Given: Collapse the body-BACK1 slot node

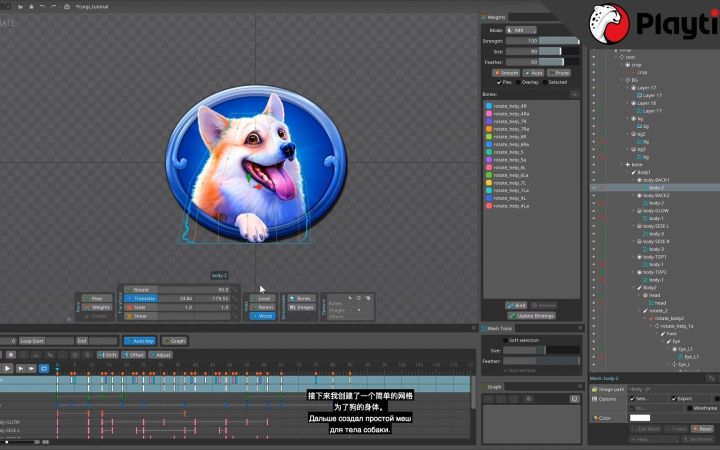Looking at the screenshot, I should [x=634, y=180].
